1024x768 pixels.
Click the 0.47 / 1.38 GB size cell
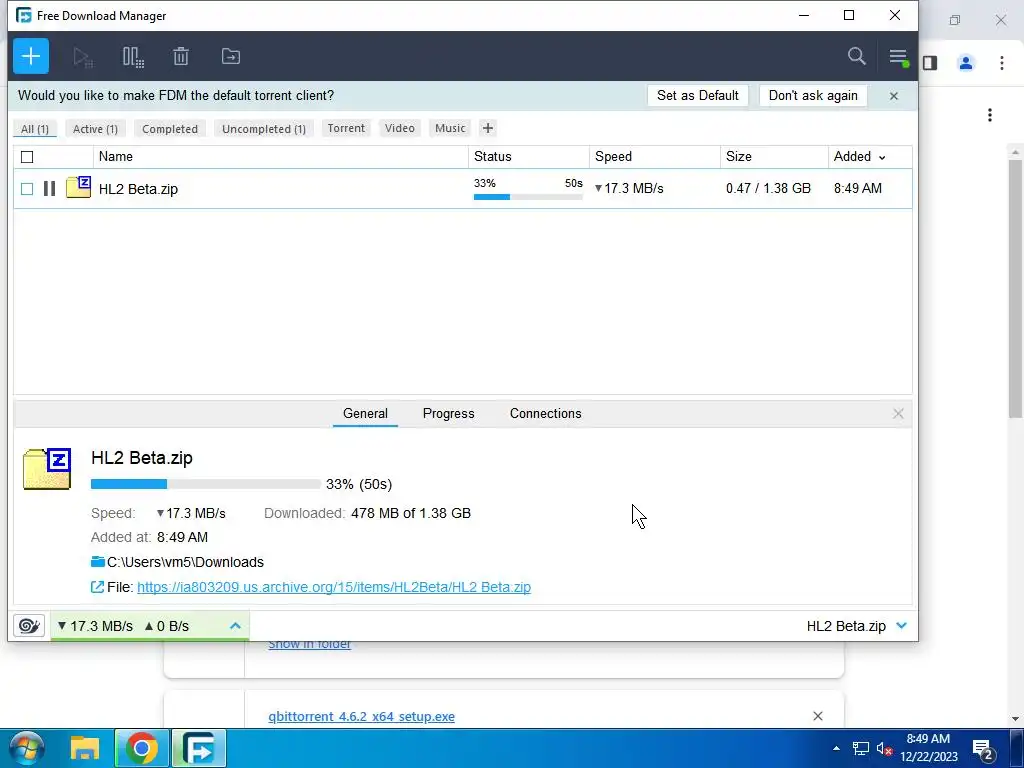768,188
